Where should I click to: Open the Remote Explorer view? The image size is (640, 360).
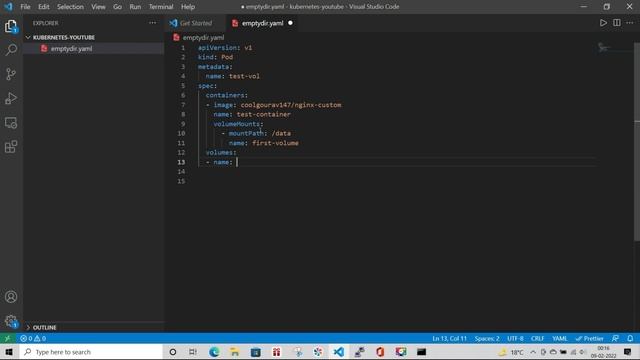11,122
